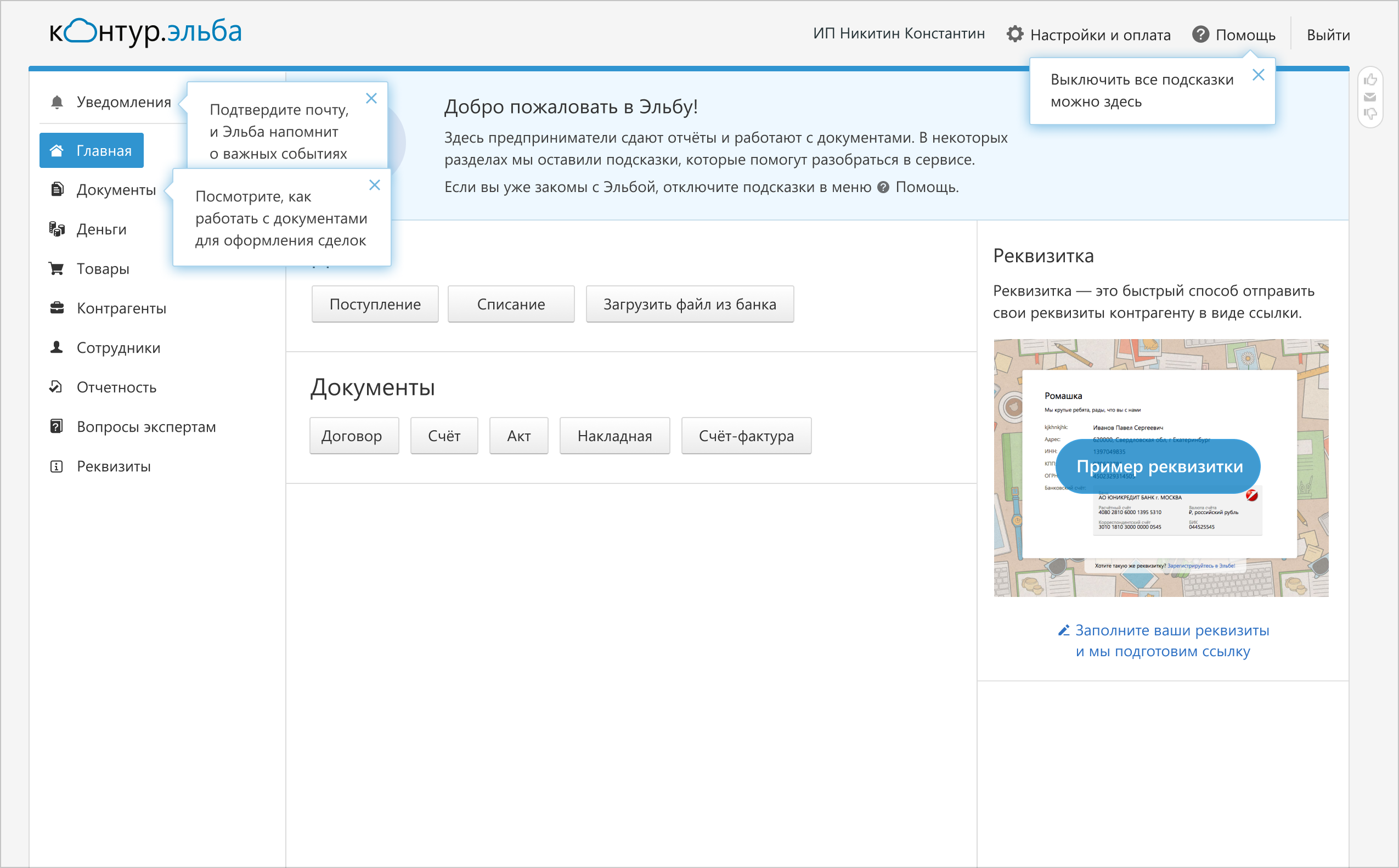The image size is (1399, 868).
Task: Click the thumbs-down feedback icon
Action: pyautogui.click(x=1370, y=114)
